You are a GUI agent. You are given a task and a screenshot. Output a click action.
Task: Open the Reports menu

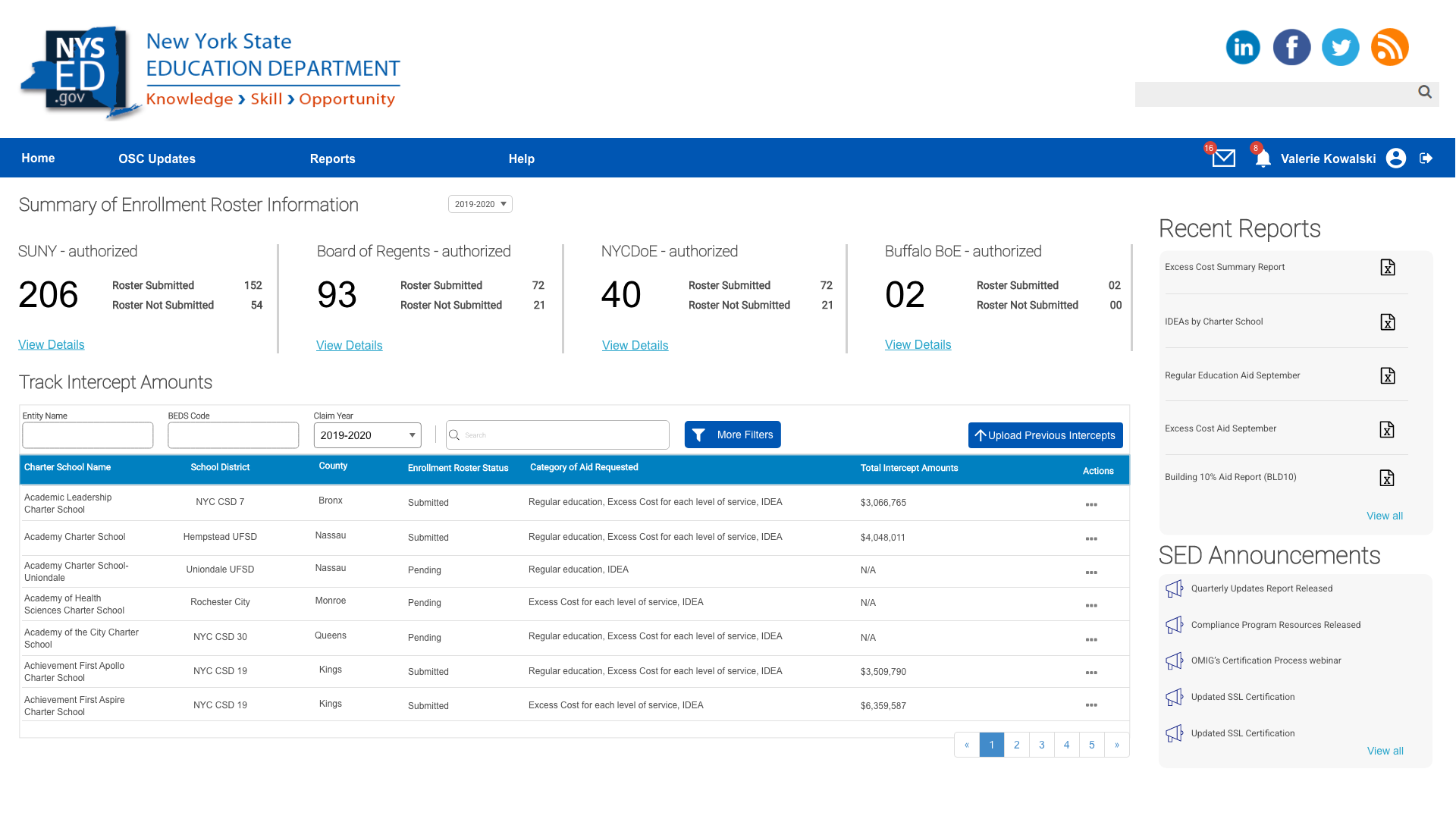(332, 158)
